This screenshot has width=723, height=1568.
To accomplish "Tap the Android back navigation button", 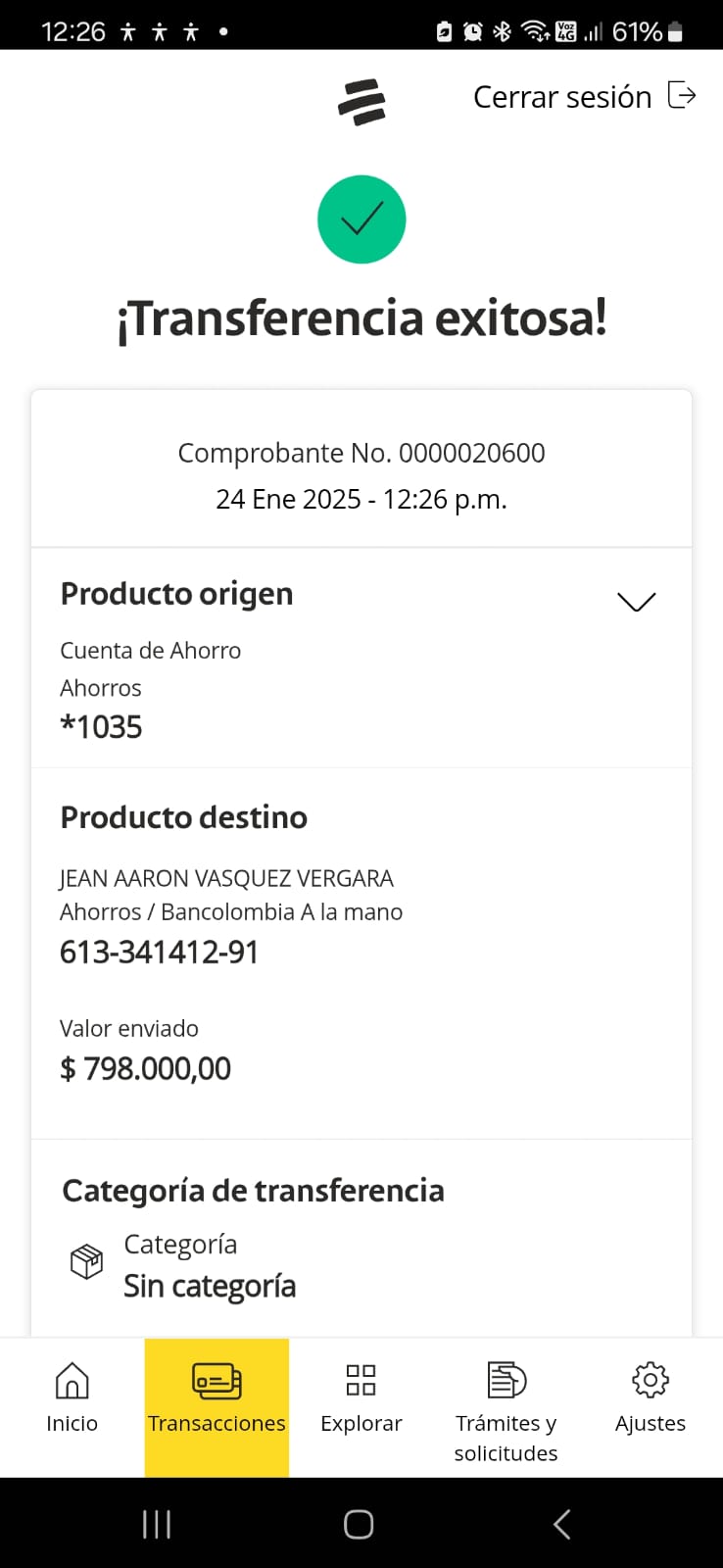I will pyautogui.click(x=562, y=1524).
